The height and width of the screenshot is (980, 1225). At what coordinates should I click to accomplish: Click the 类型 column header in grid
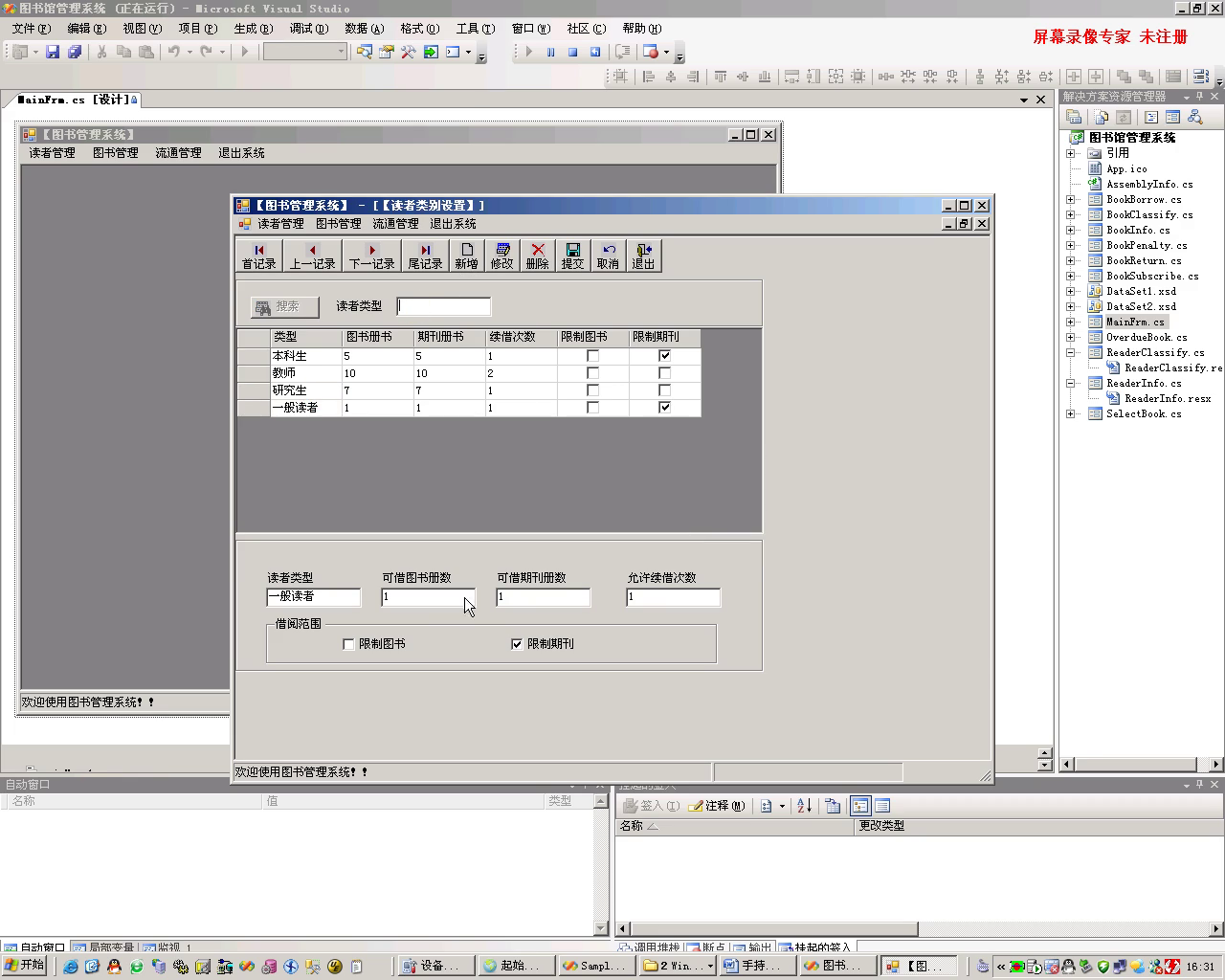coord(305,337)
